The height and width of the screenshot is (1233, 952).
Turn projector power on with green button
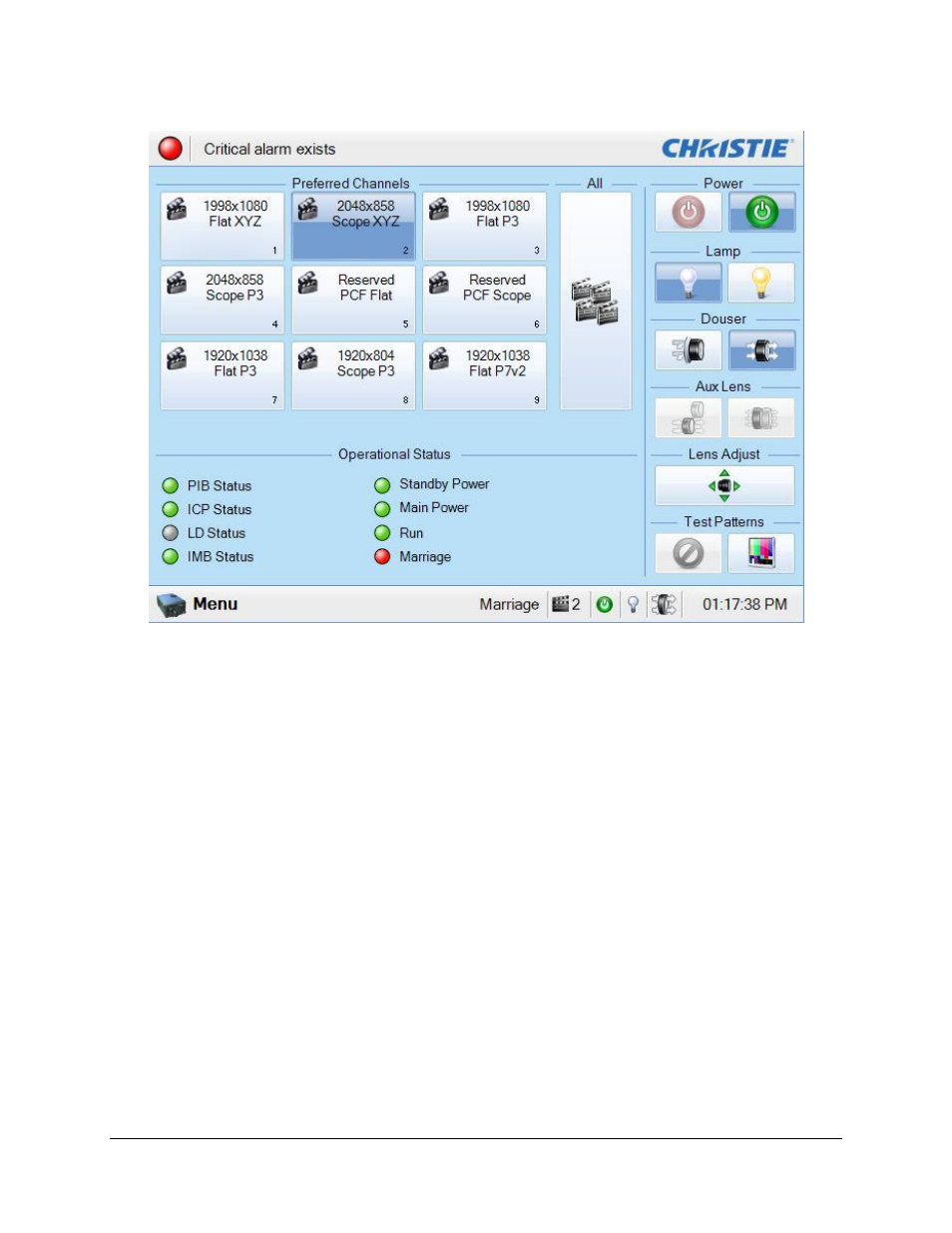(x=762, y=213)
